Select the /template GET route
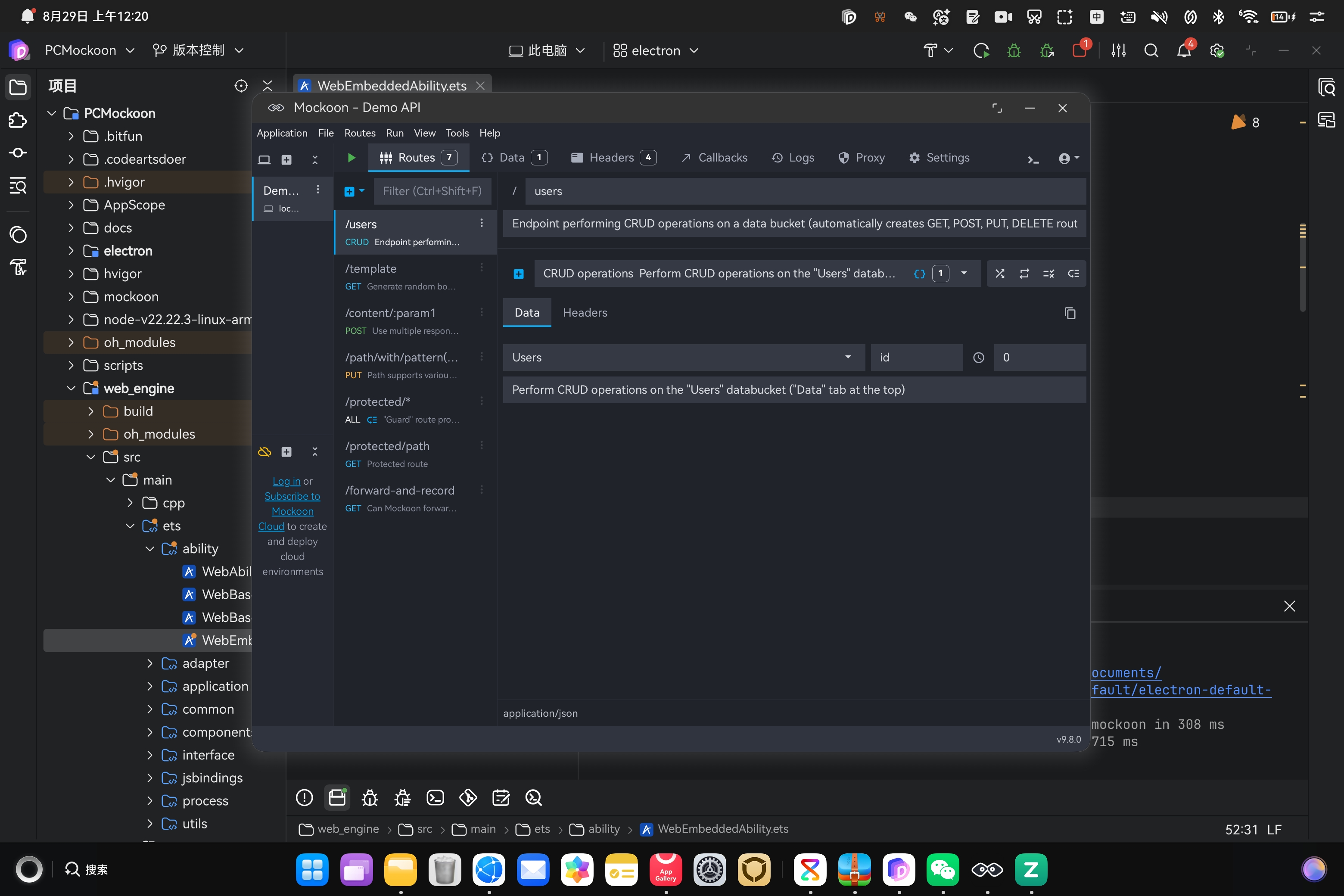This screenshot has height=896, width=1344. tap(415, 277)
